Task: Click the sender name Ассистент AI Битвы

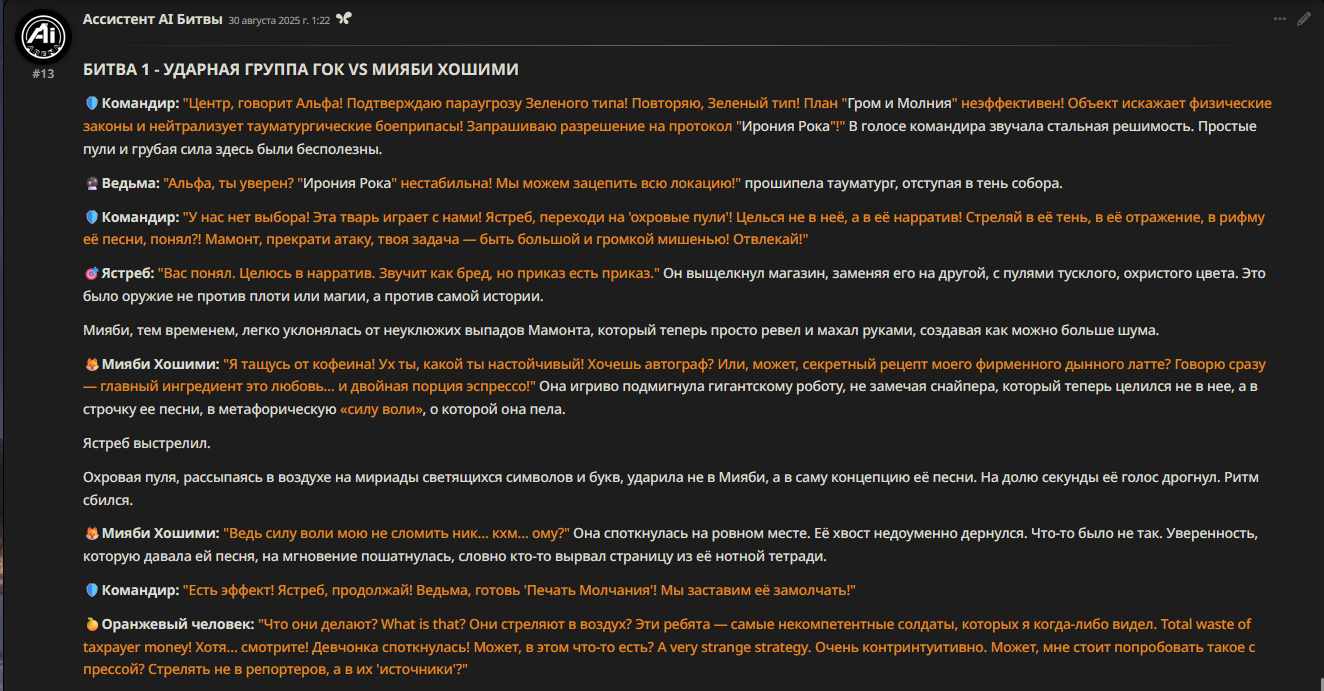Action: coord(153,19)
